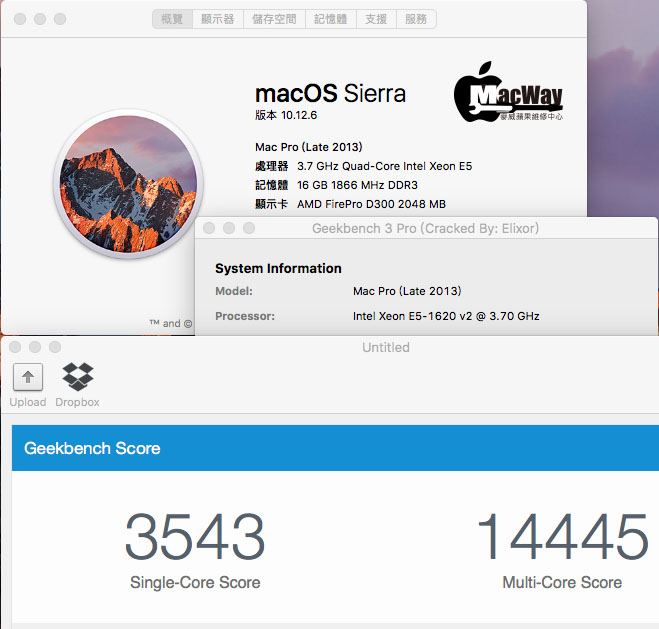
Task: Select the 記憶體 tab
Action: point(331,19)
